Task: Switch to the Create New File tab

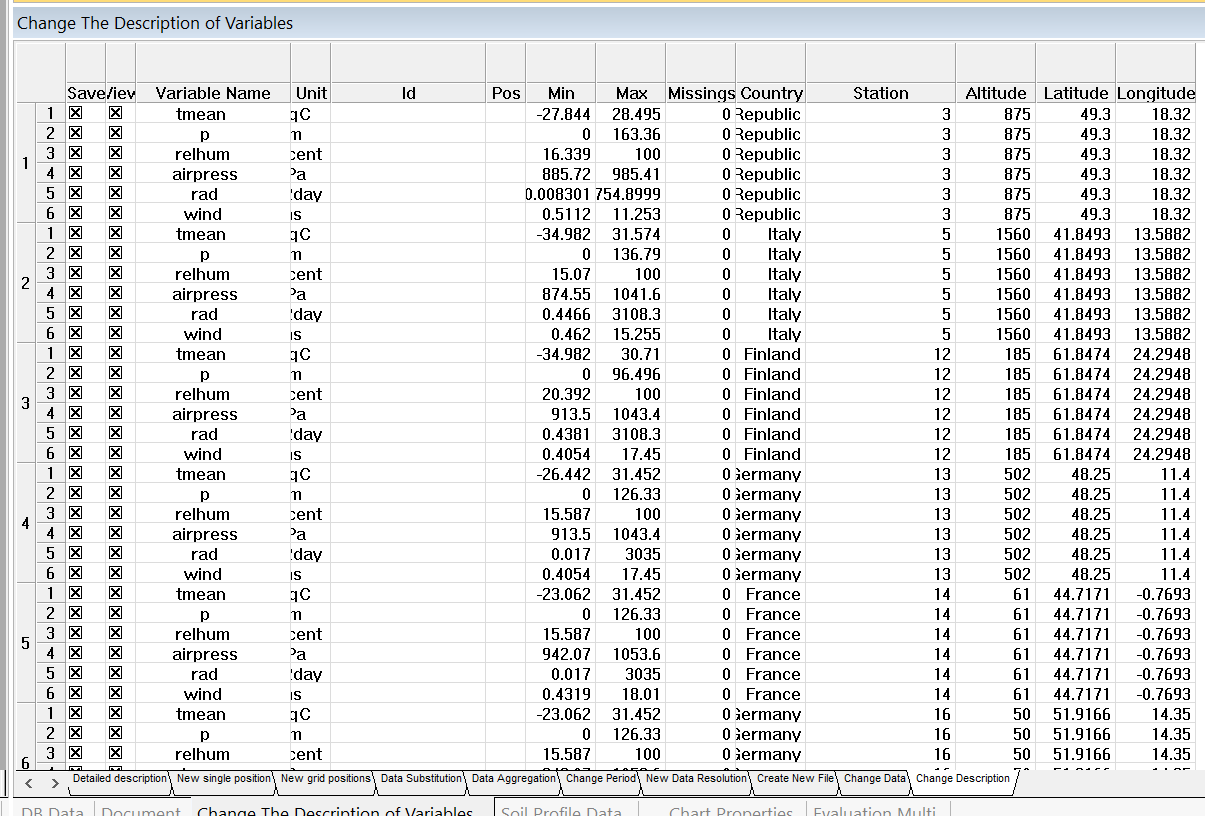Action: point(796,778)
